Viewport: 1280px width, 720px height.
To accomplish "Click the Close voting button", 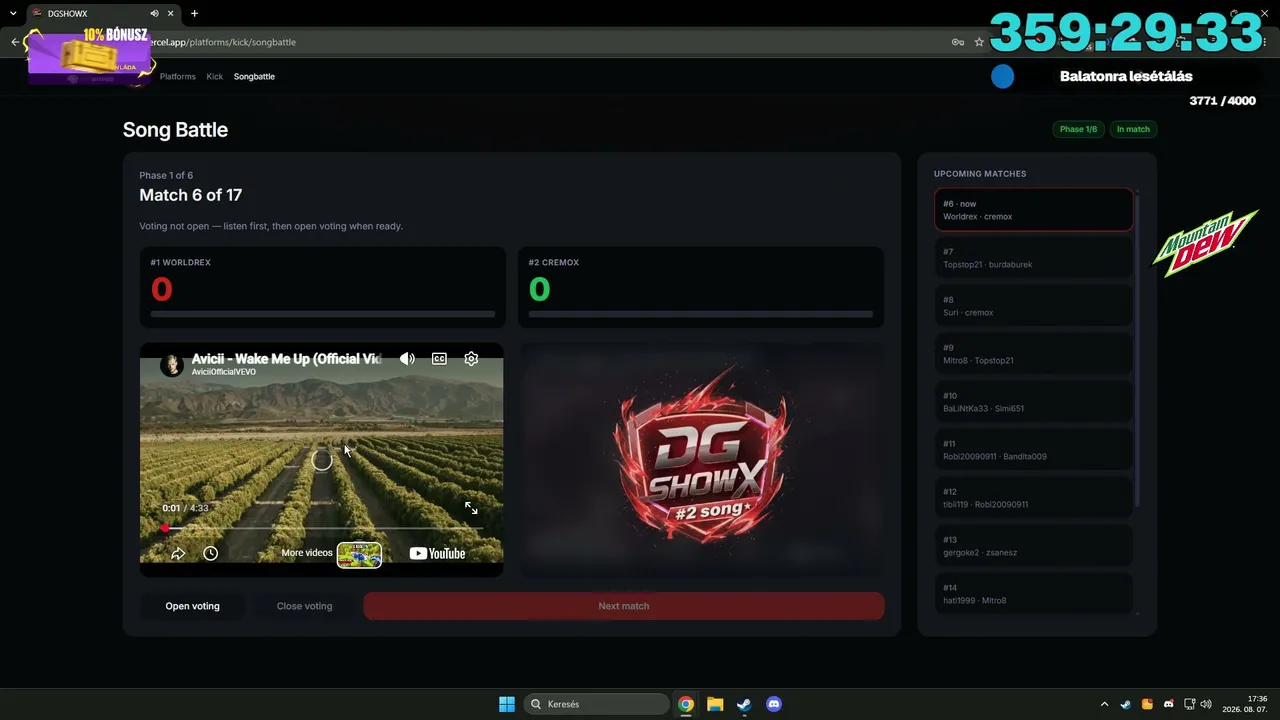I will pos(304,606).
